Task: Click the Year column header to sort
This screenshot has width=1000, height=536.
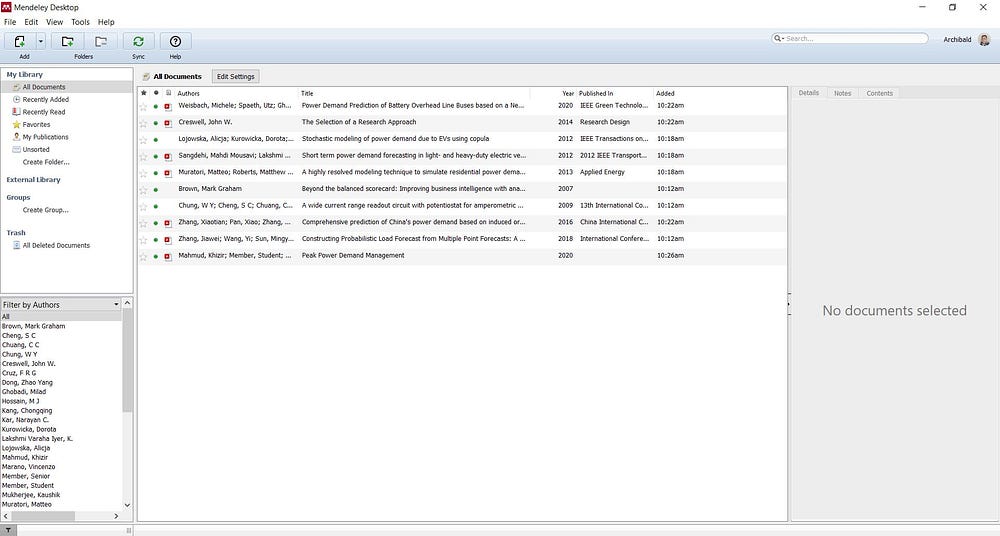Action: coord(567,93)
